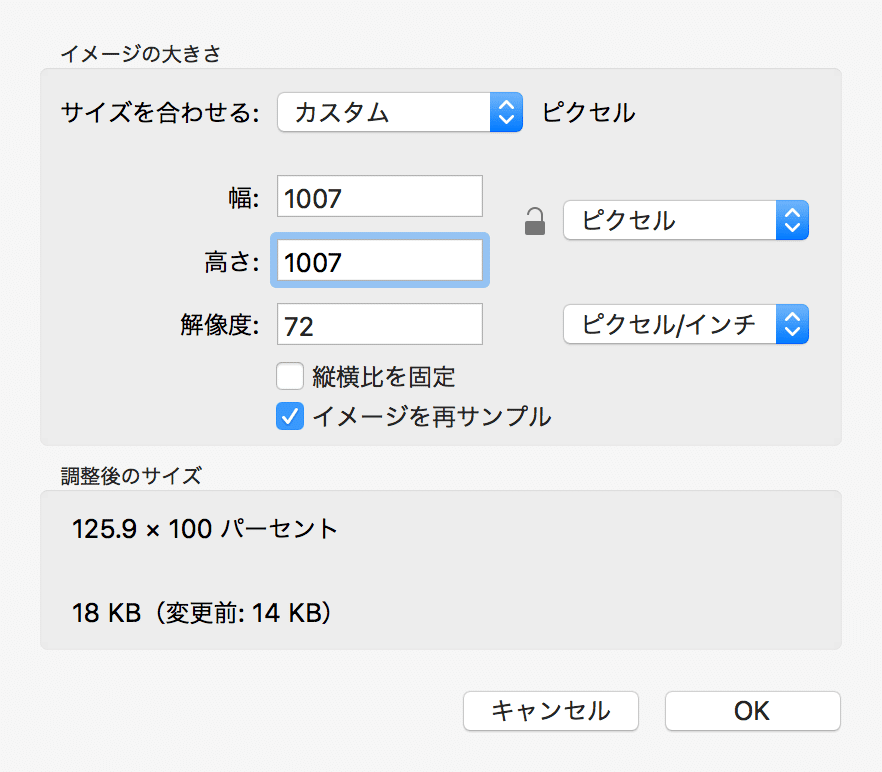Open the ピクセル unit dropdown

click(x=686, y=220)
